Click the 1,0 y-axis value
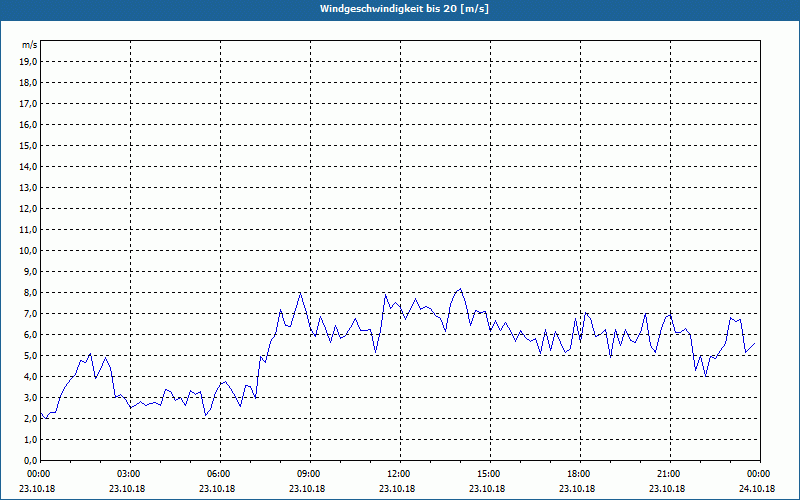This screenshot has height=500, width=800. coord(30,440)
